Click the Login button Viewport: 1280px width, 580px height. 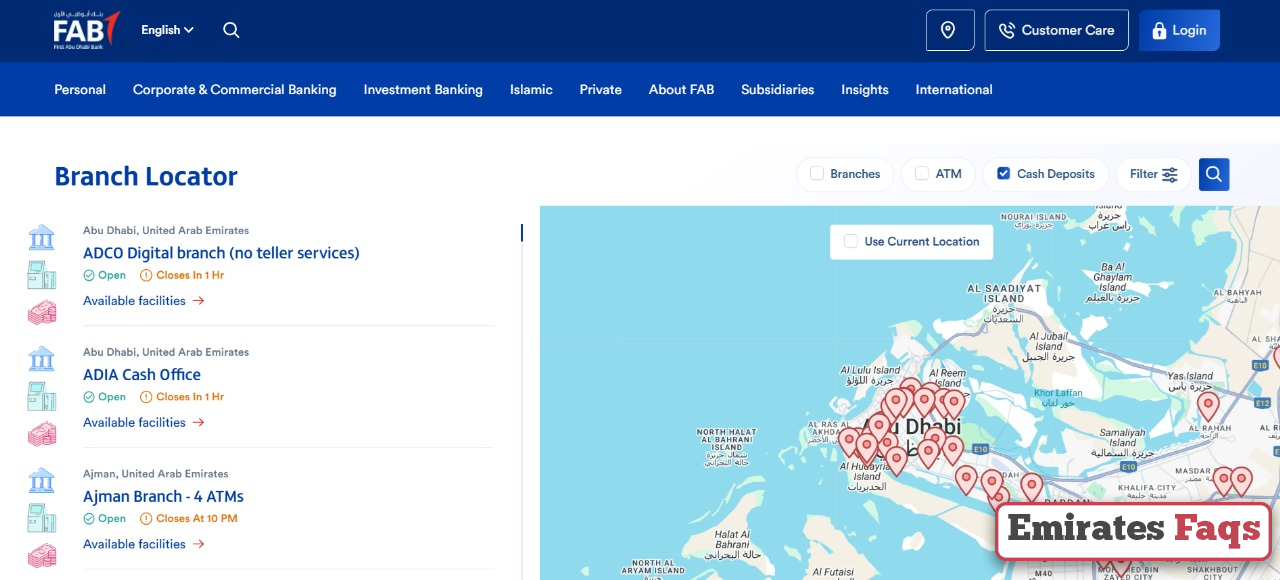click(1178, 30)
